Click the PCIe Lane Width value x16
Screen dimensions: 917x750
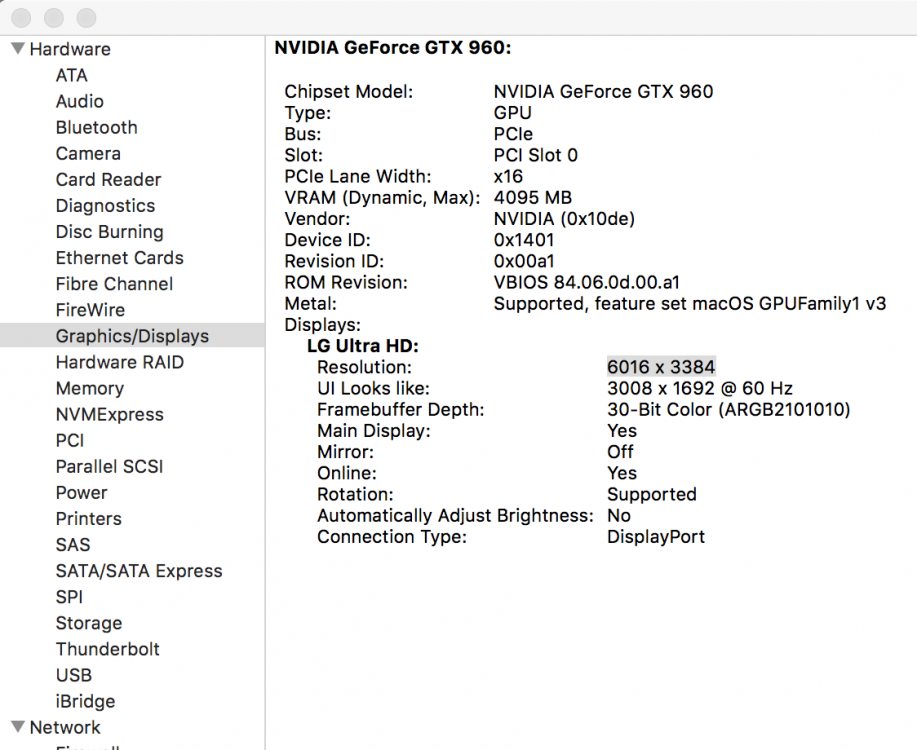click(508, 176)
